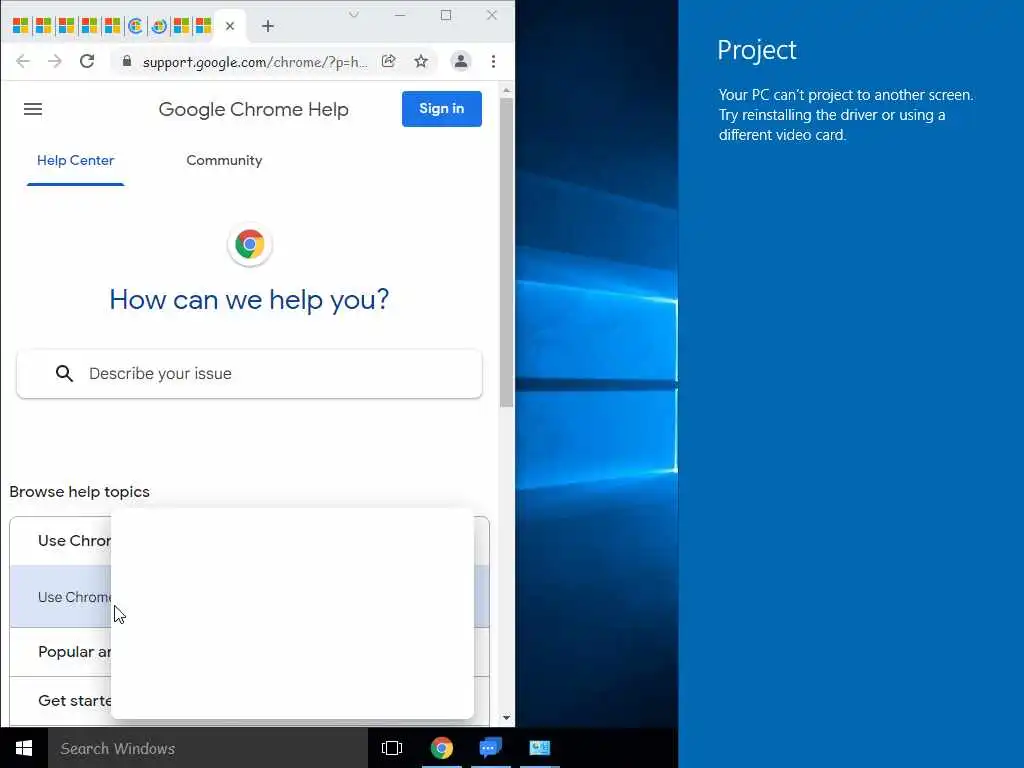The width and height of the screenshot is (1024, 768).
Task: Switch to the tab with the circular arrow favicon
Action: (159, 26)
